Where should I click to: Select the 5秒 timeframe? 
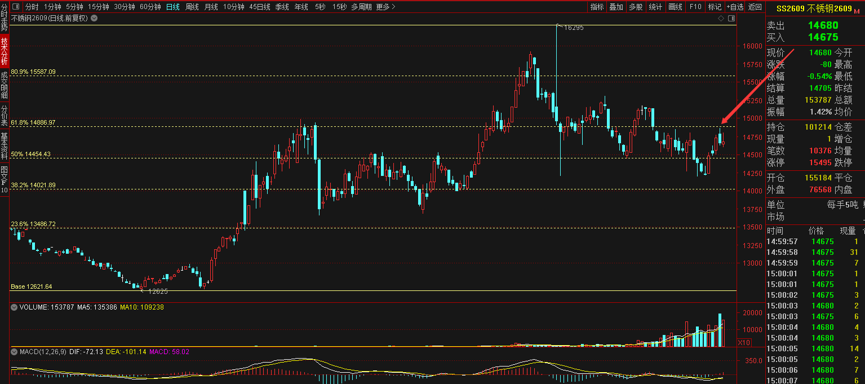point(320,7)
